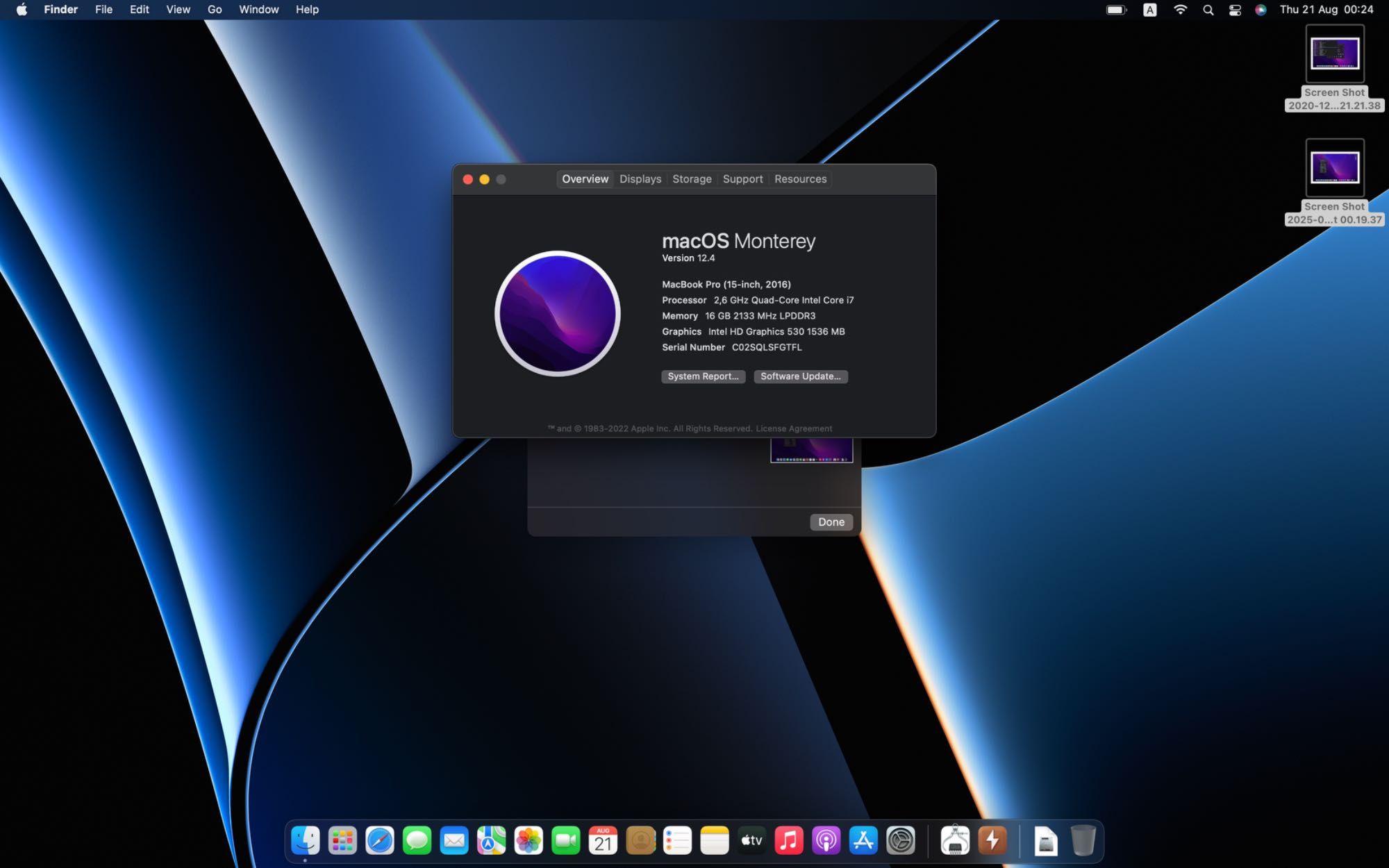Click serial number C02SQLSFGTFL text

767,347
